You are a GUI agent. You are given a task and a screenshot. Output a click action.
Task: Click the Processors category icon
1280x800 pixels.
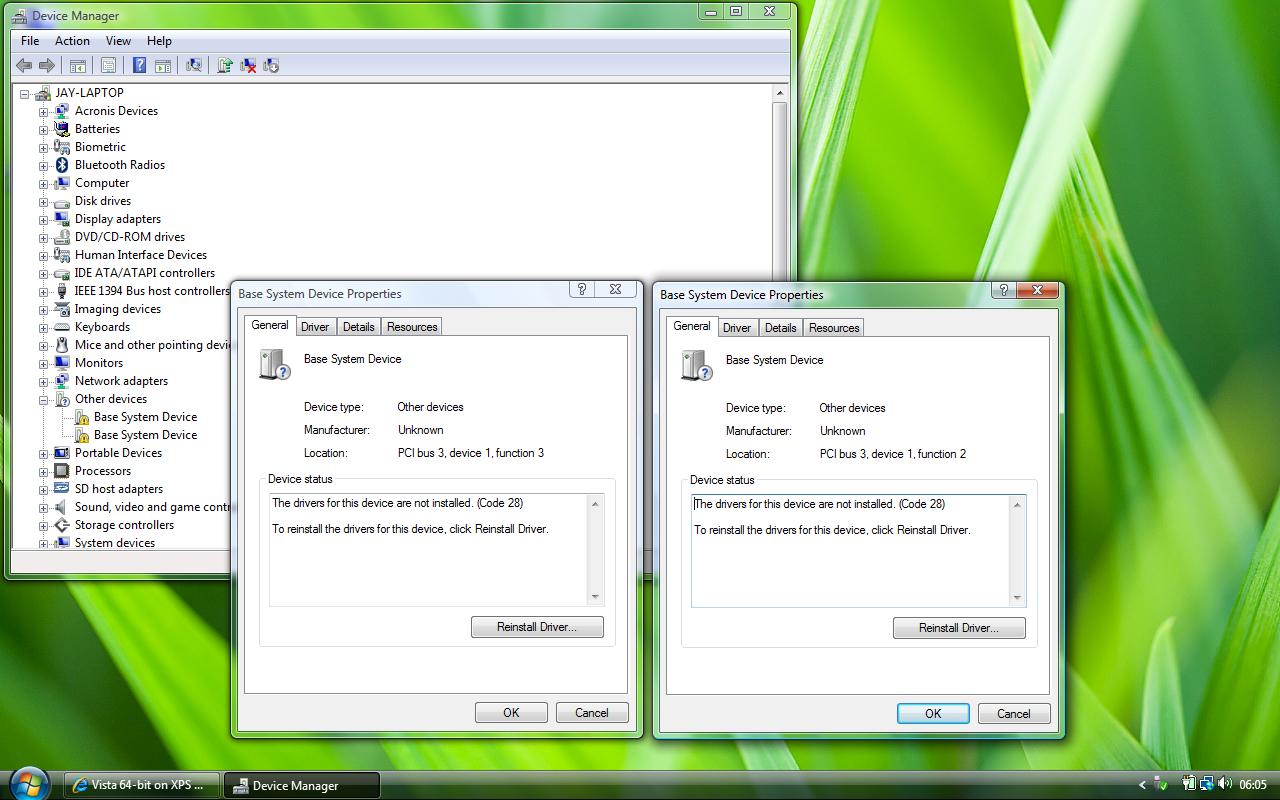[x=62, y=471]
